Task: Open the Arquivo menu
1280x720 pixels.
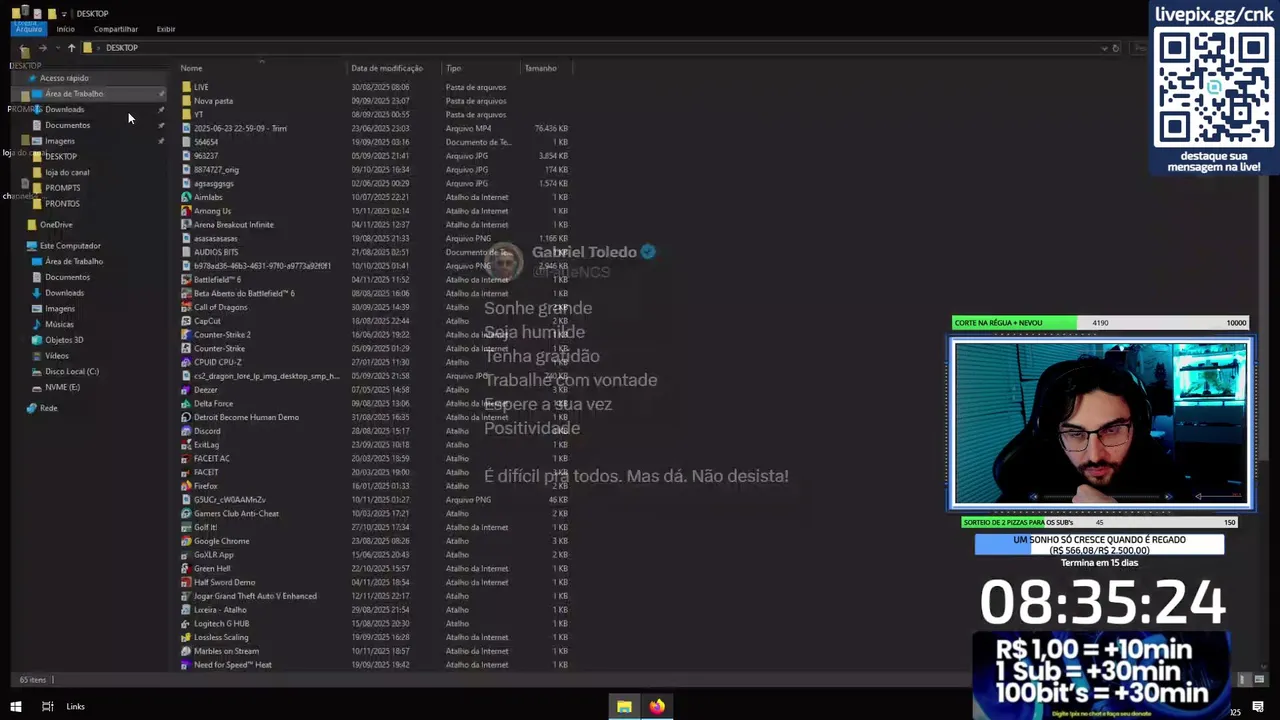Action: [x=29, y=29]
